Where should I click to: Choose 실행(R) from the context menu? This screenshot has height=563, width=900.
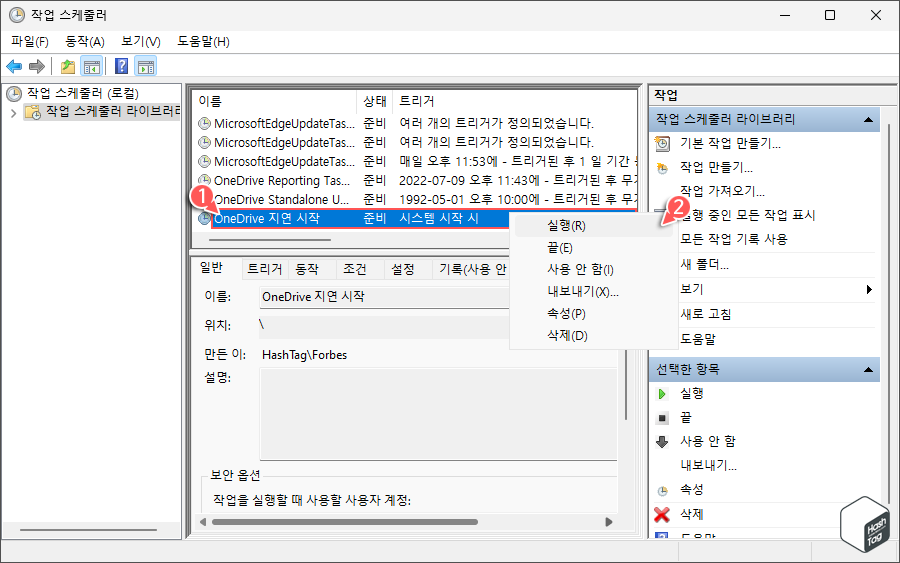pyautogui.click(x=593, y=226)
